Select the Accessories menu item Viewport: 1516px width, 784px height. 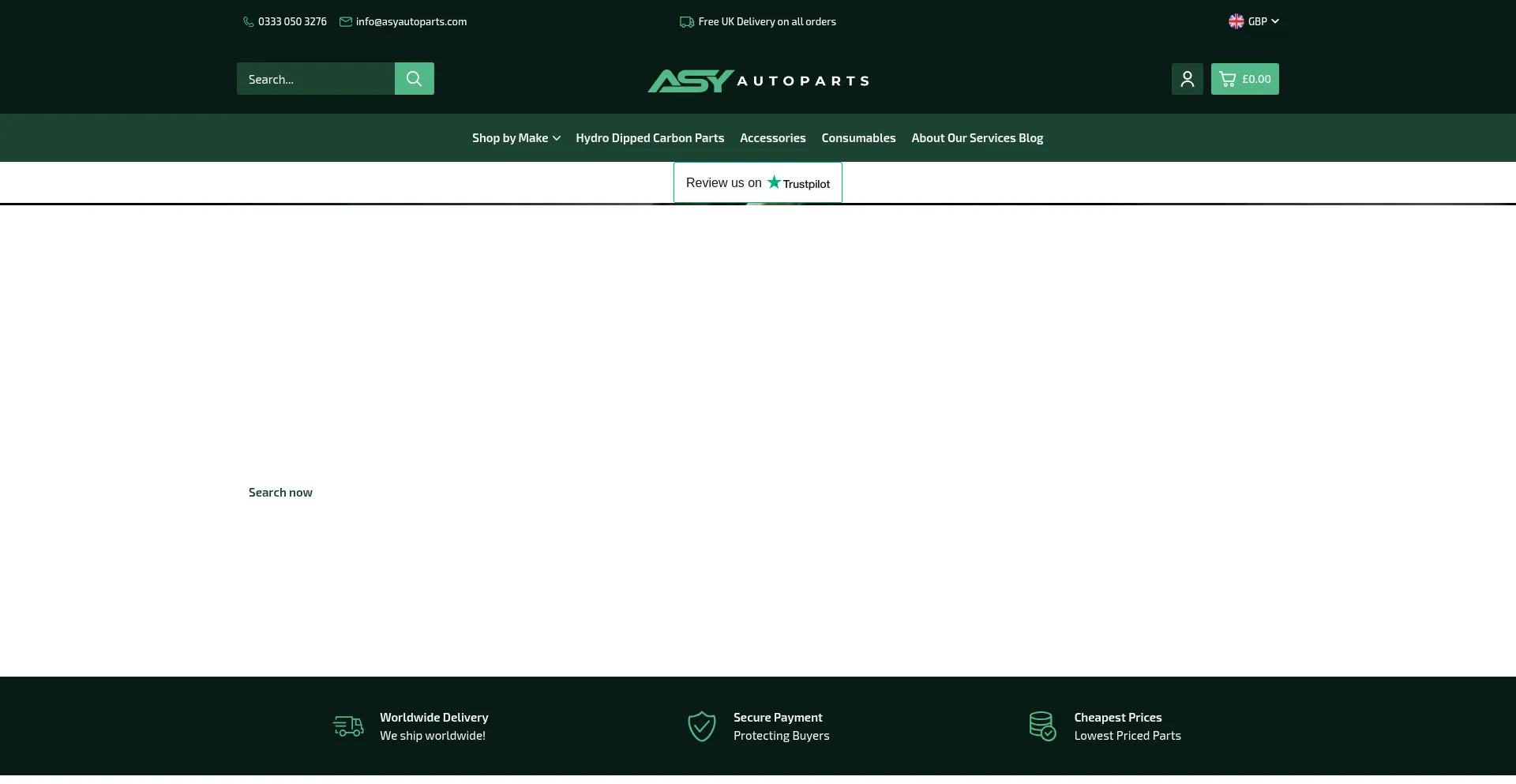[x=772, y=137]
